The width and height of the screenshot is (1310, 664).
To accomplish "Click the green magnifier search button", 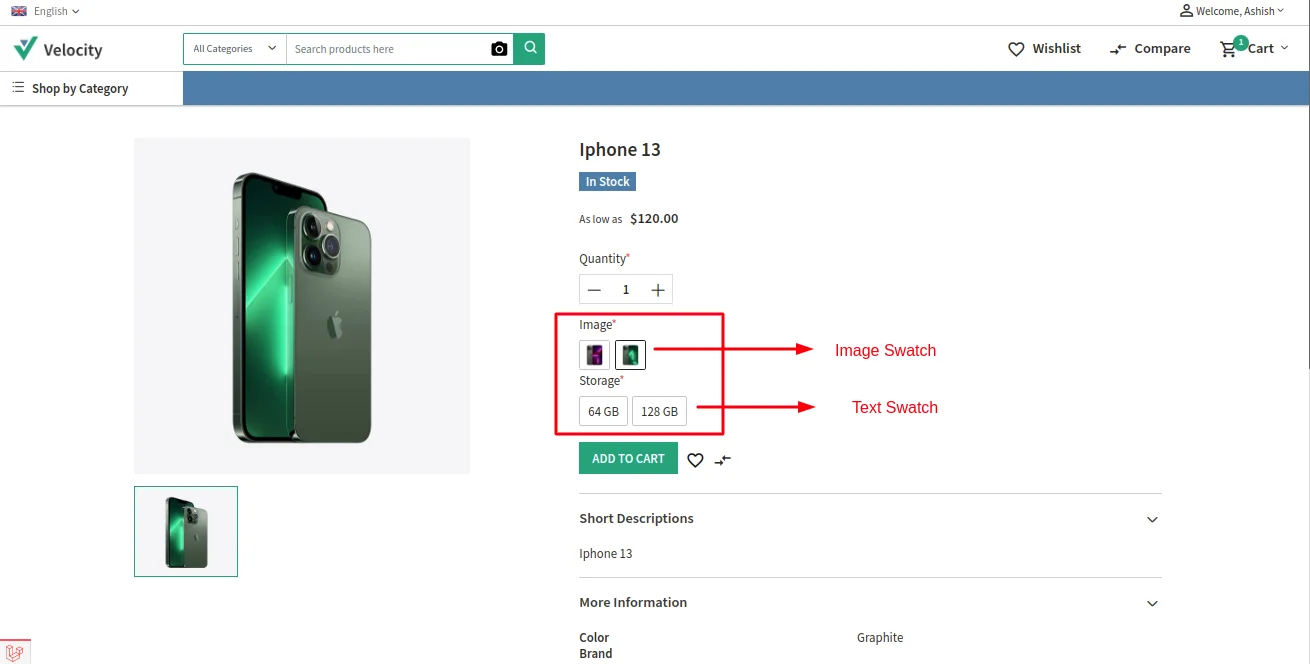I will click(x=529, y=49).
